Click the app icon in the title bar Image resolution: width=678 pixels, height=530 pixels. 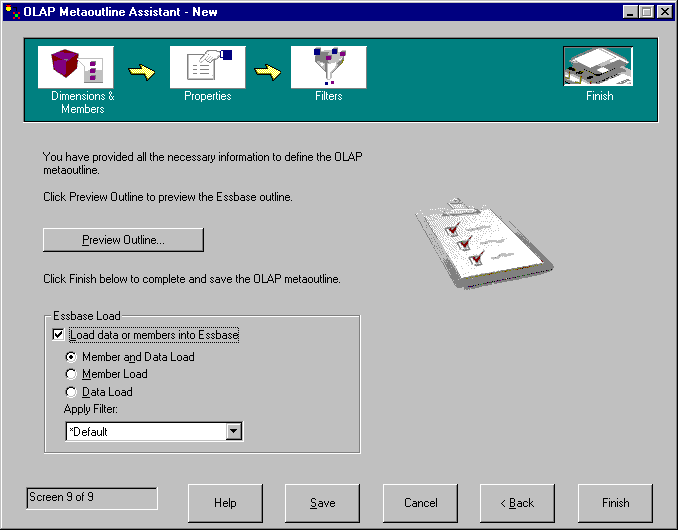13,12
